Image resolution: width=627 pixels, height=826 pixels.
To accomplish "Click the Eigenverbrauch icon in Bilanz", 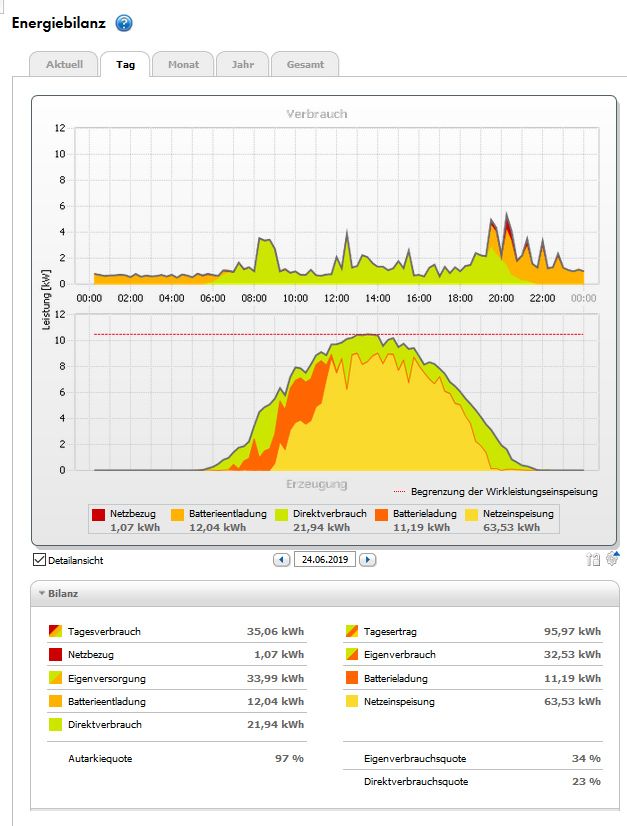I will tap(351, 655).
